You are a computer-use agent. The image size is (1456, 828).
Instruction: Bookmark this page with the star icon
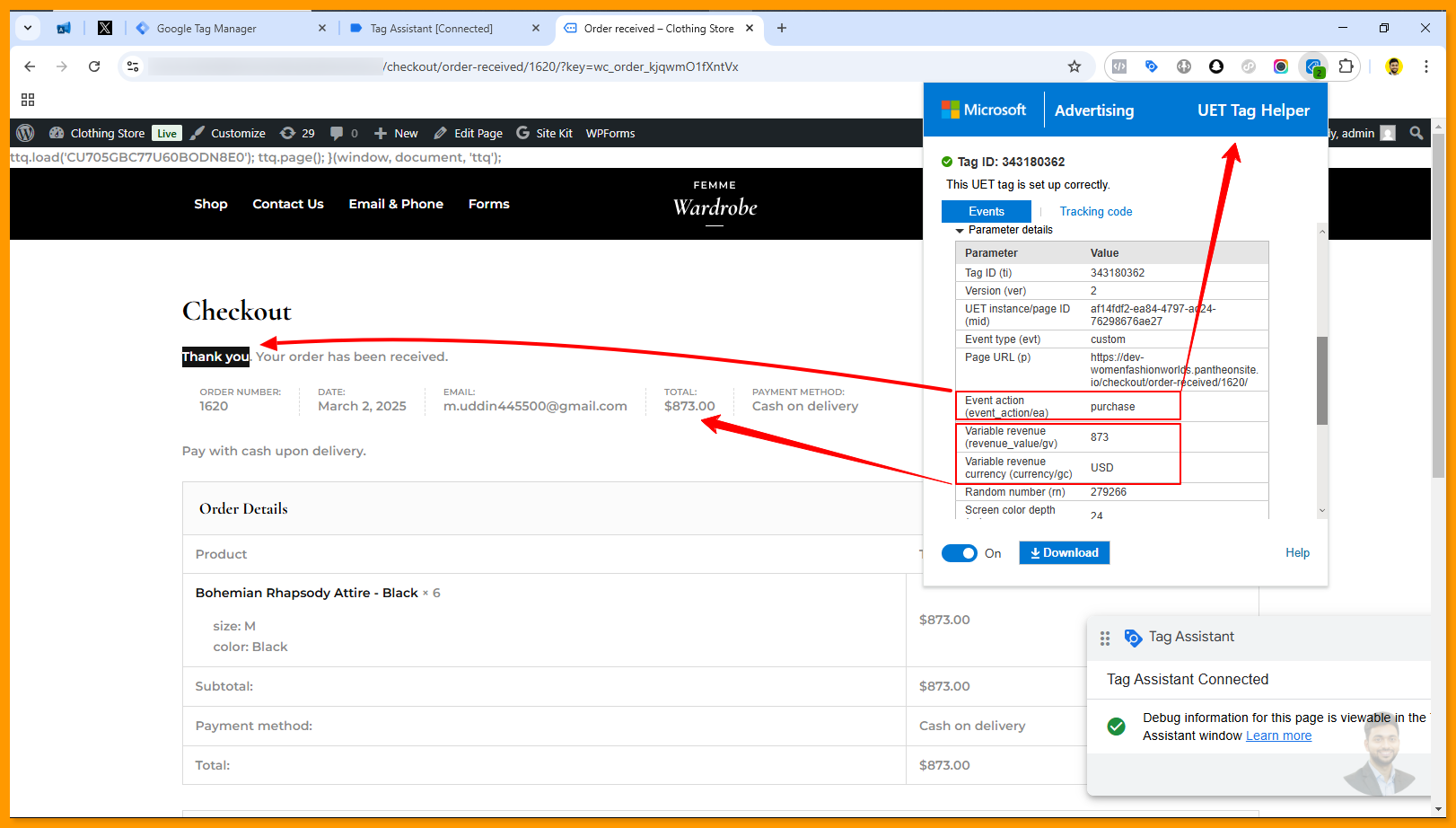(x=1074, y=66)
